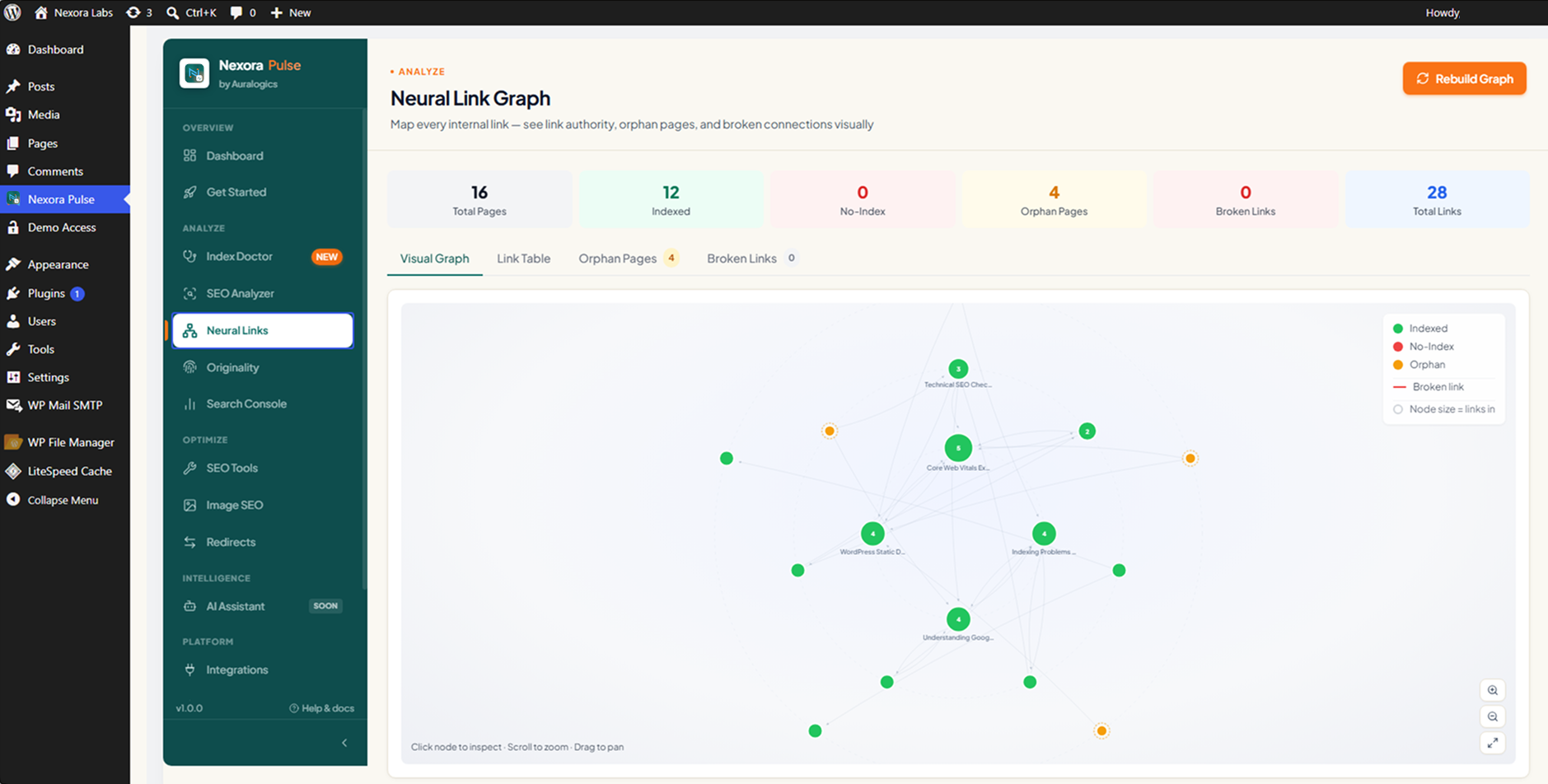The image size is (1548, 784).
Task: Click the Total Links stat card
Action: click(1437, 199)
